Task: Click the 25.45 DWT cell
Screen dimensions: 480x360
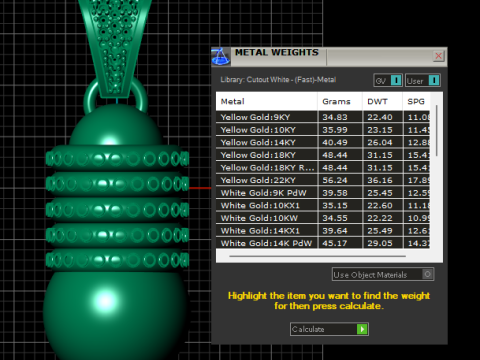Action: 382,193
